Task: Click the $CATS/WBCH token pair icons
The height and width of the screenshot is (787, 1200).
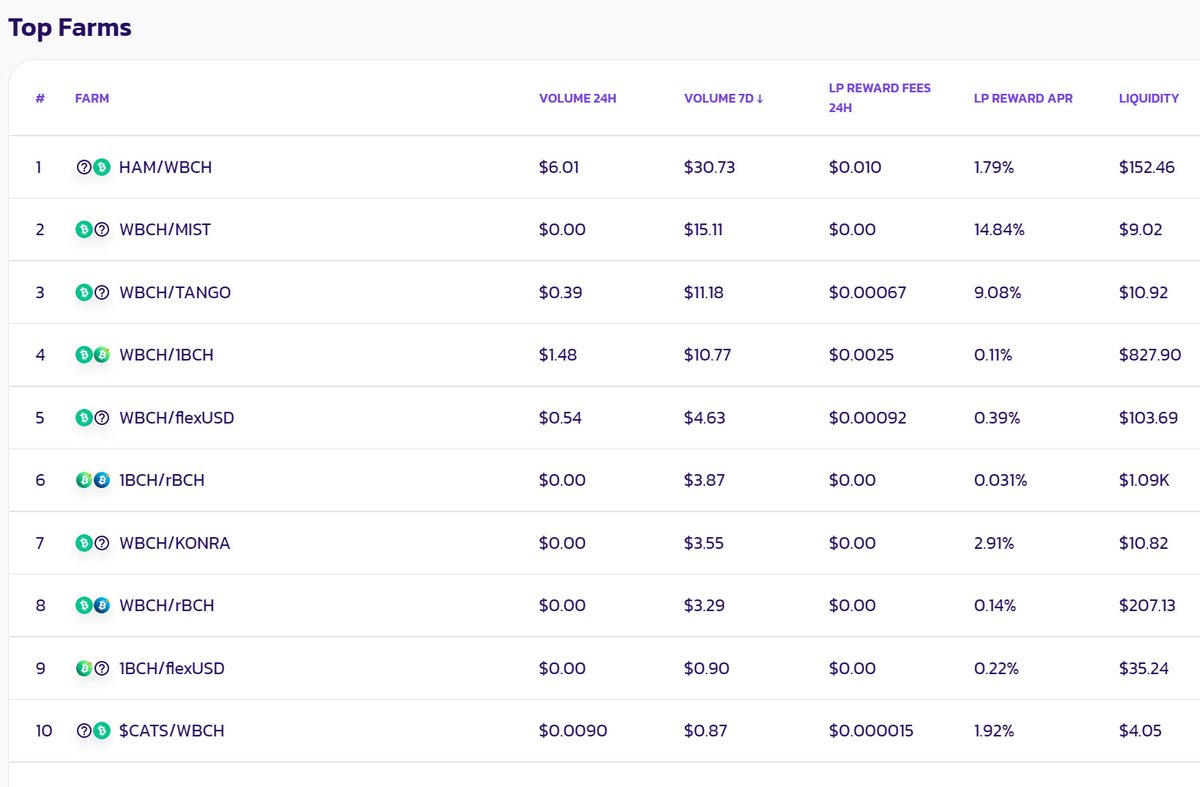Action: click(93, 731)
